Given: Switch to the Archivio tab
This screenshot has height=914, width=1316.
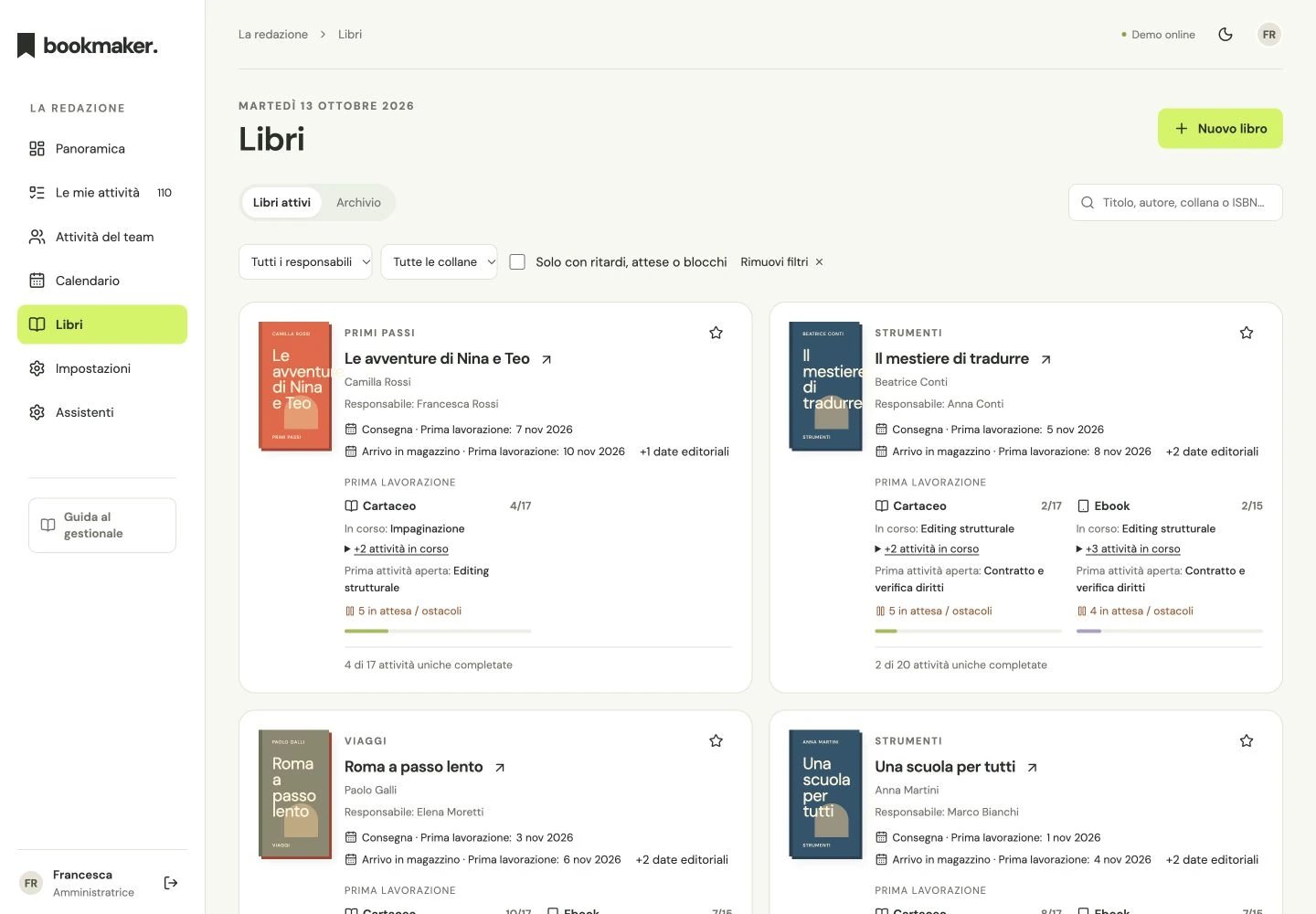Looking at the screenshot, I should [x=358, y=203].
